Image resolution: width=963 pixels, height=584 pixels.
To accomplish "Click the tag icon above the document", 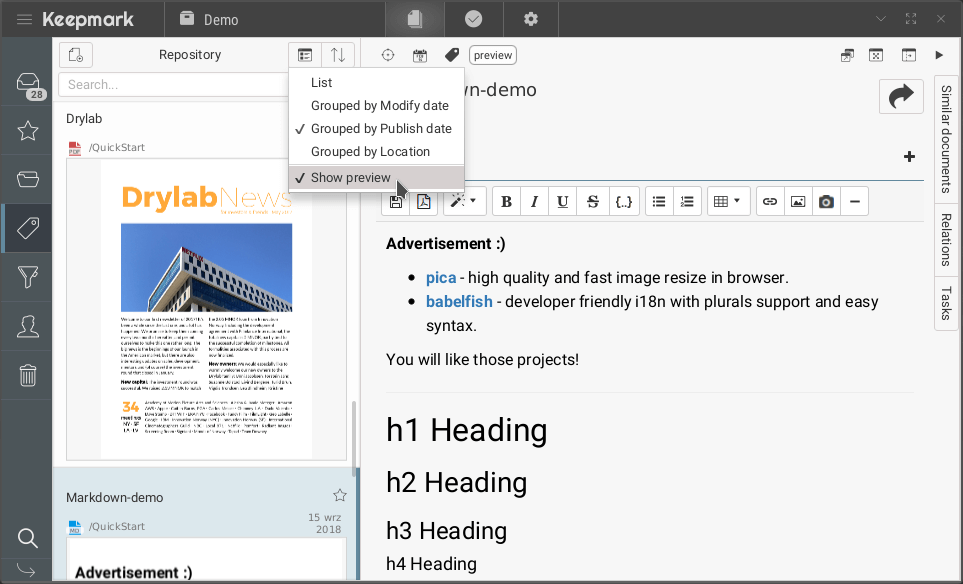I will pyautogui.click(x=451, y=55).
